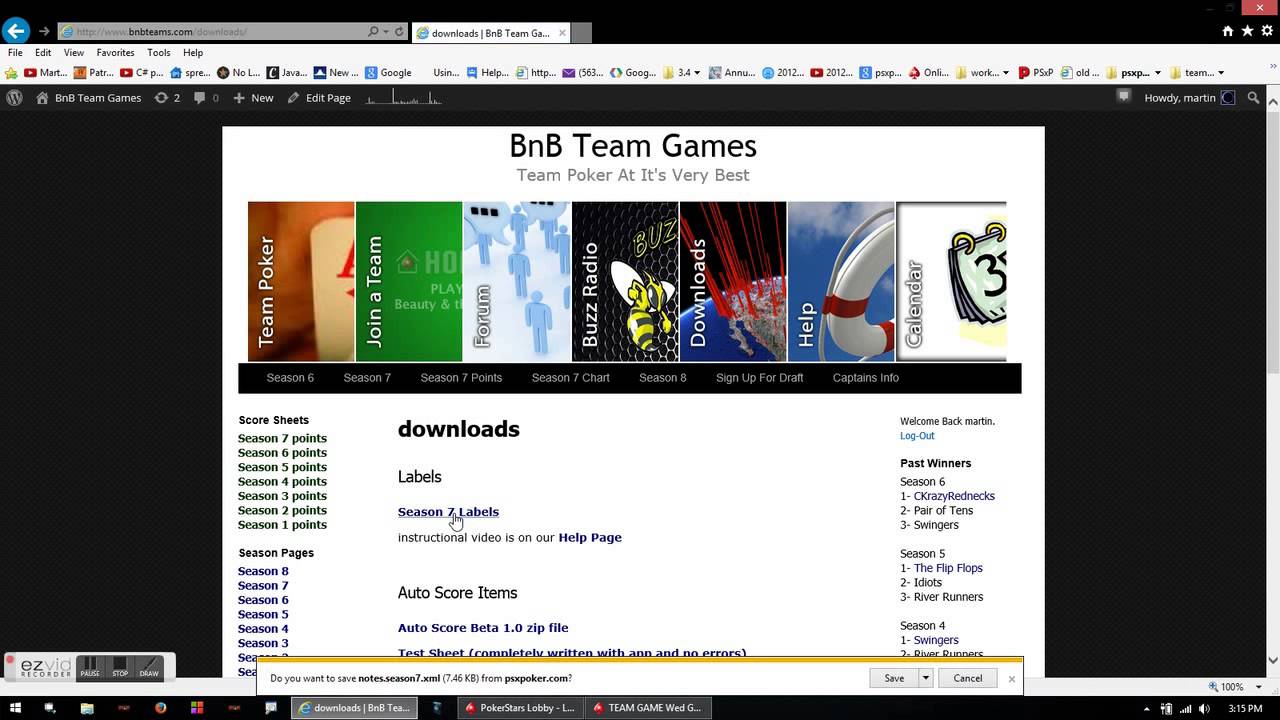
Task: Click the Log-Out link
Action: (917, 436)
